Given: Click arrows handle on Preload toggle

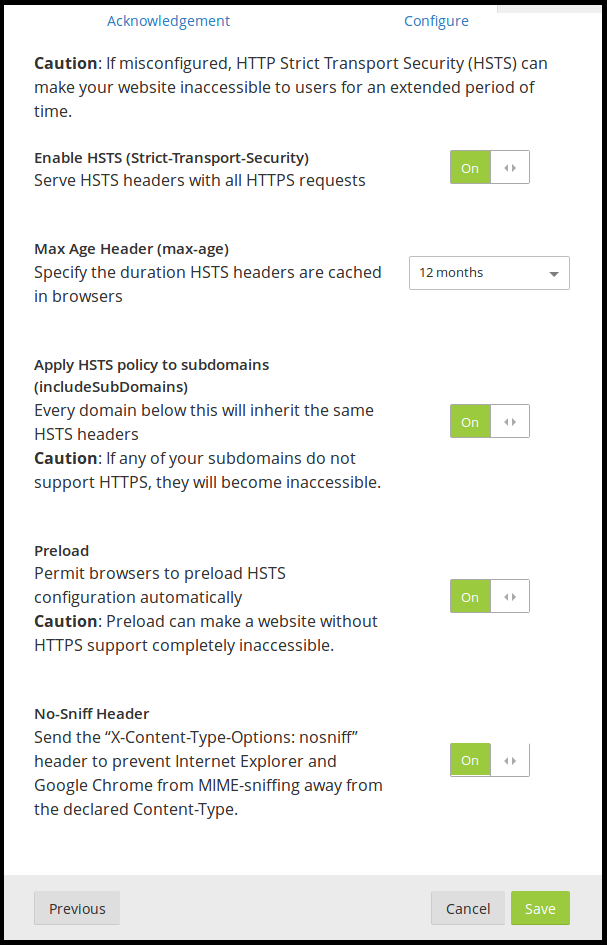Looking at the screenshot, I should tap(510, 597).
